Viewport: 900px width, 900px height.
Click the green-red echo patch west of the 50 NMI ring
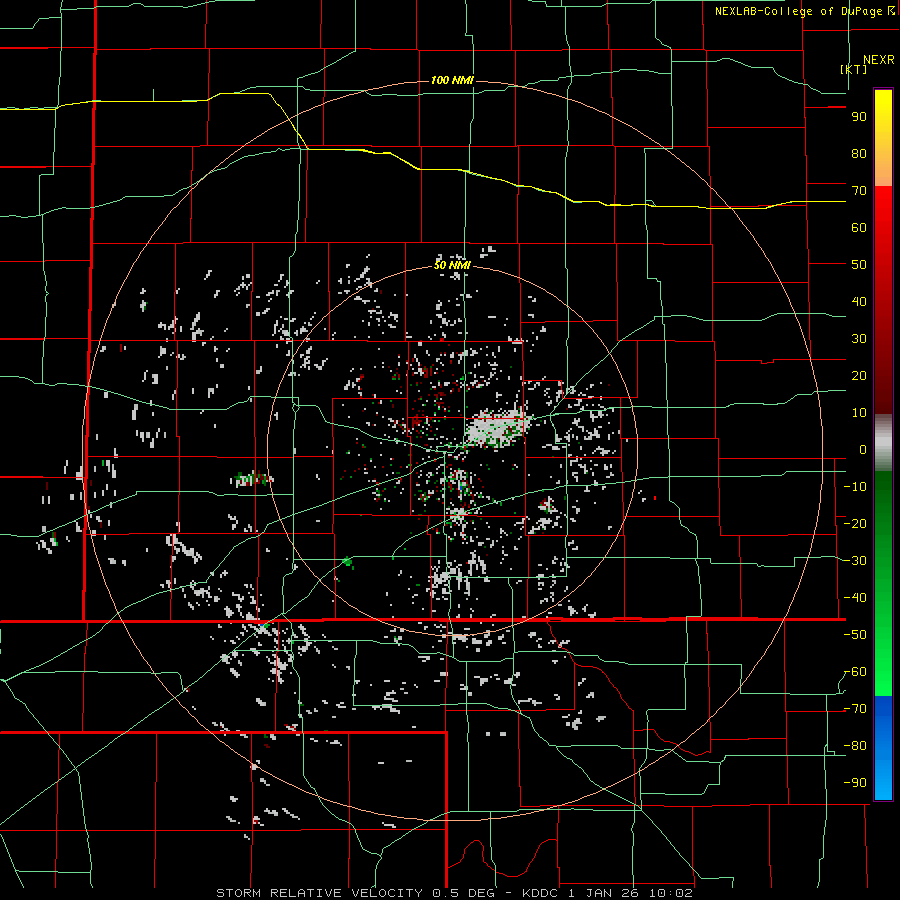252,478
